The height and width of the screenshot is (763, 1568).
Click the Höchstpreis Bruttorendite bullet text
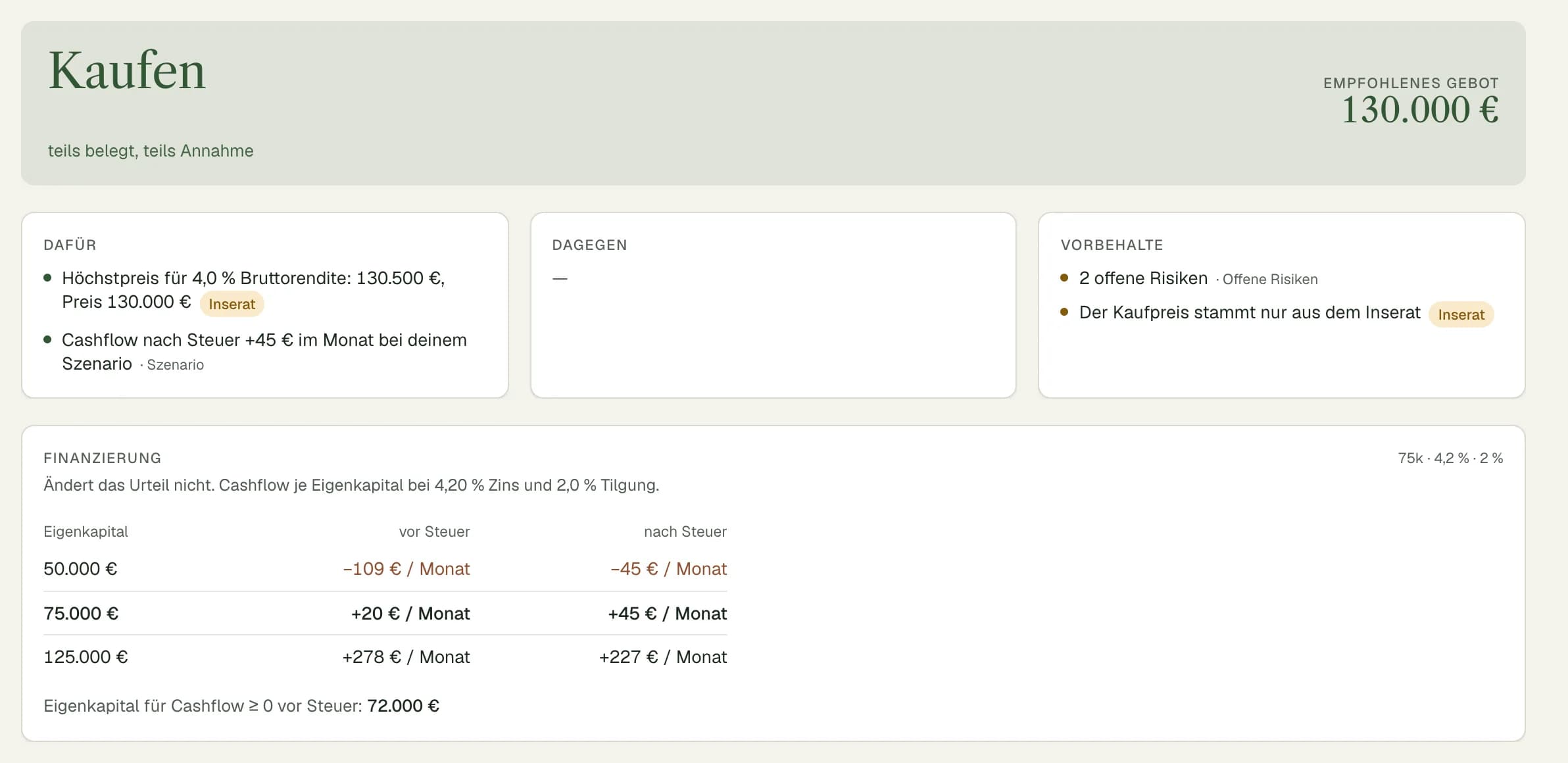tap(253, 290)
